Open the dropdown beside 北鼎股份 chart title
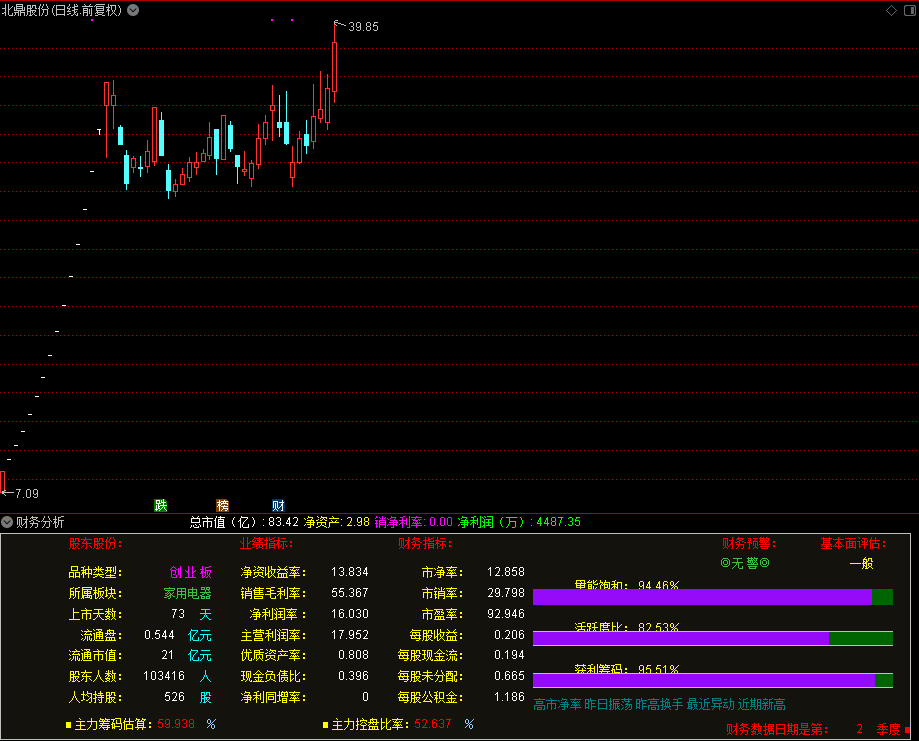Screen dimensions: 919x741 tap(133, 10)
